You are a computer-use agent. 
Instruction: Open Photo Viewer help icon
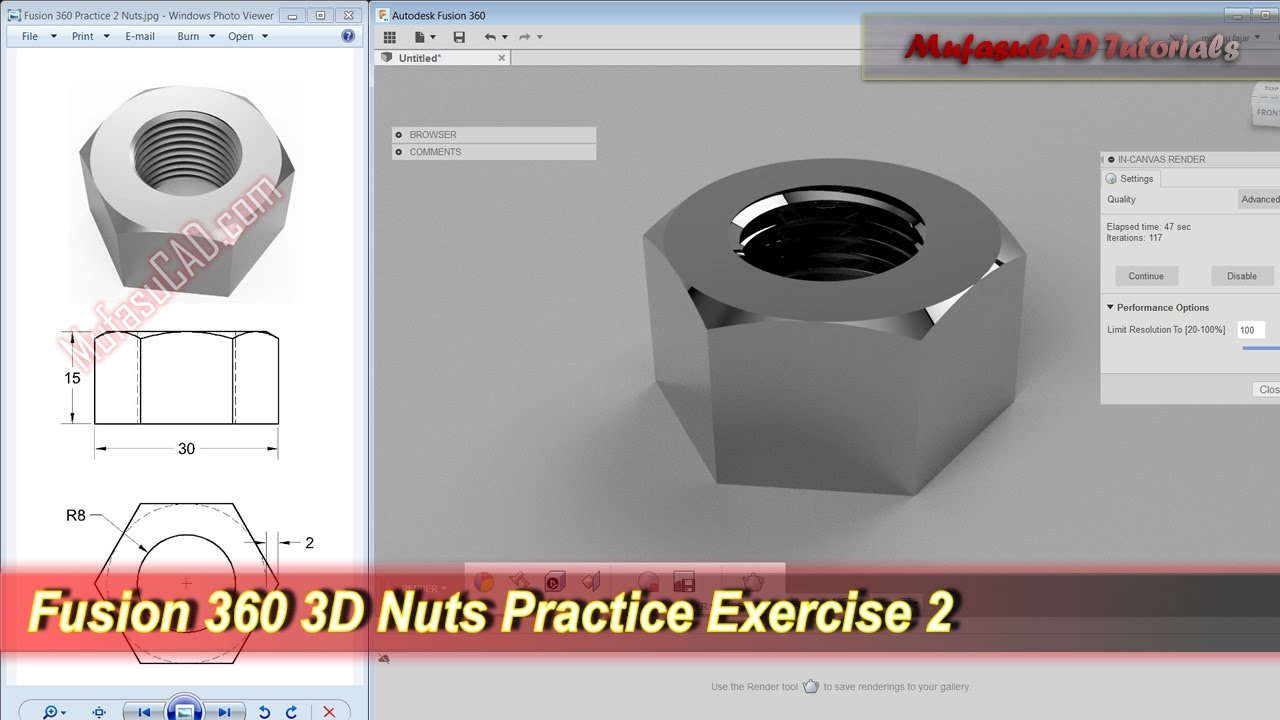(x=348, y=36)
